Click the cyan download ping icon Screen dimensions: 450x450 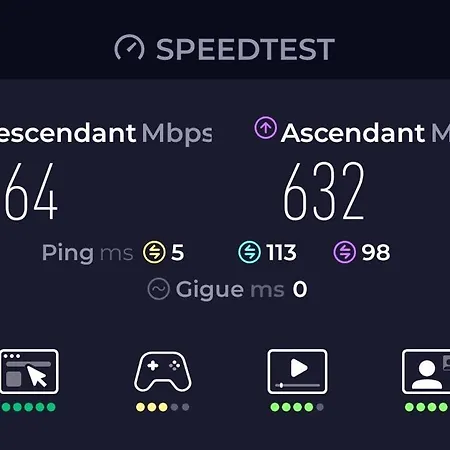pyautogui.click(x=249, y=252)
